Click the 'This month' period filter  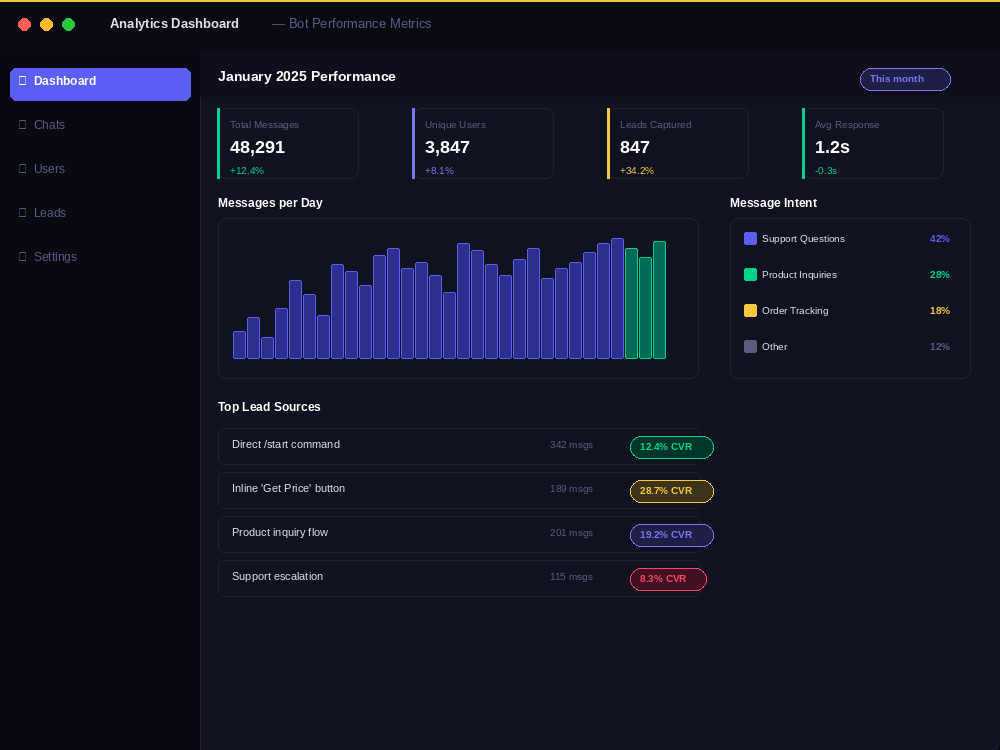pos(905,79)
